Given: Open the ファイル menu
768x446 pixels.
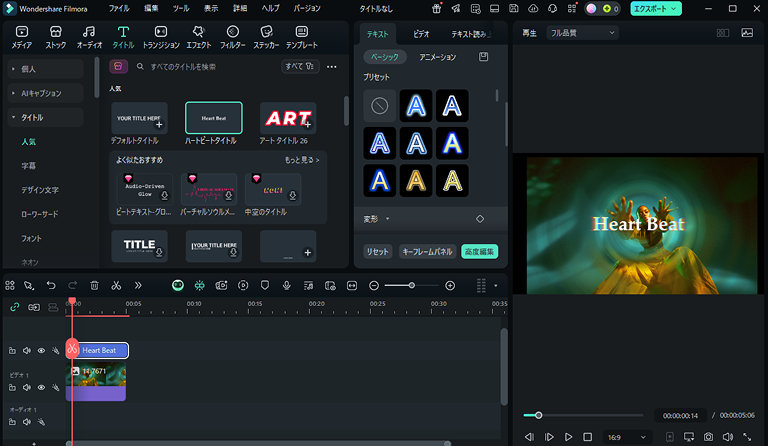Looking at the screenshot, I should pos(119,8).
